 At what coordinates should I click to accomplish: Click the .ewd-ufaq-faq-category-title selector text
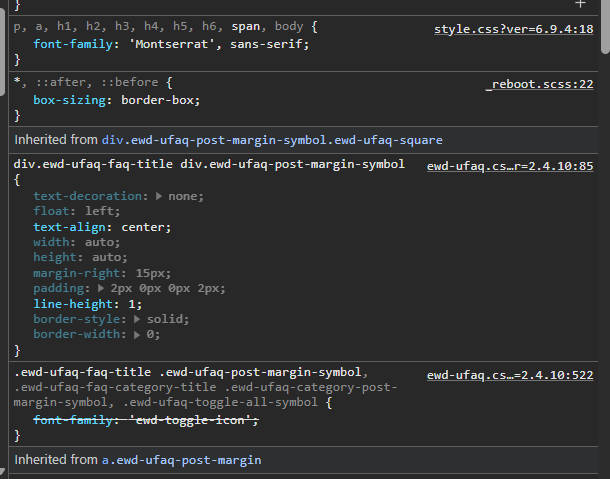pos(115,388)
